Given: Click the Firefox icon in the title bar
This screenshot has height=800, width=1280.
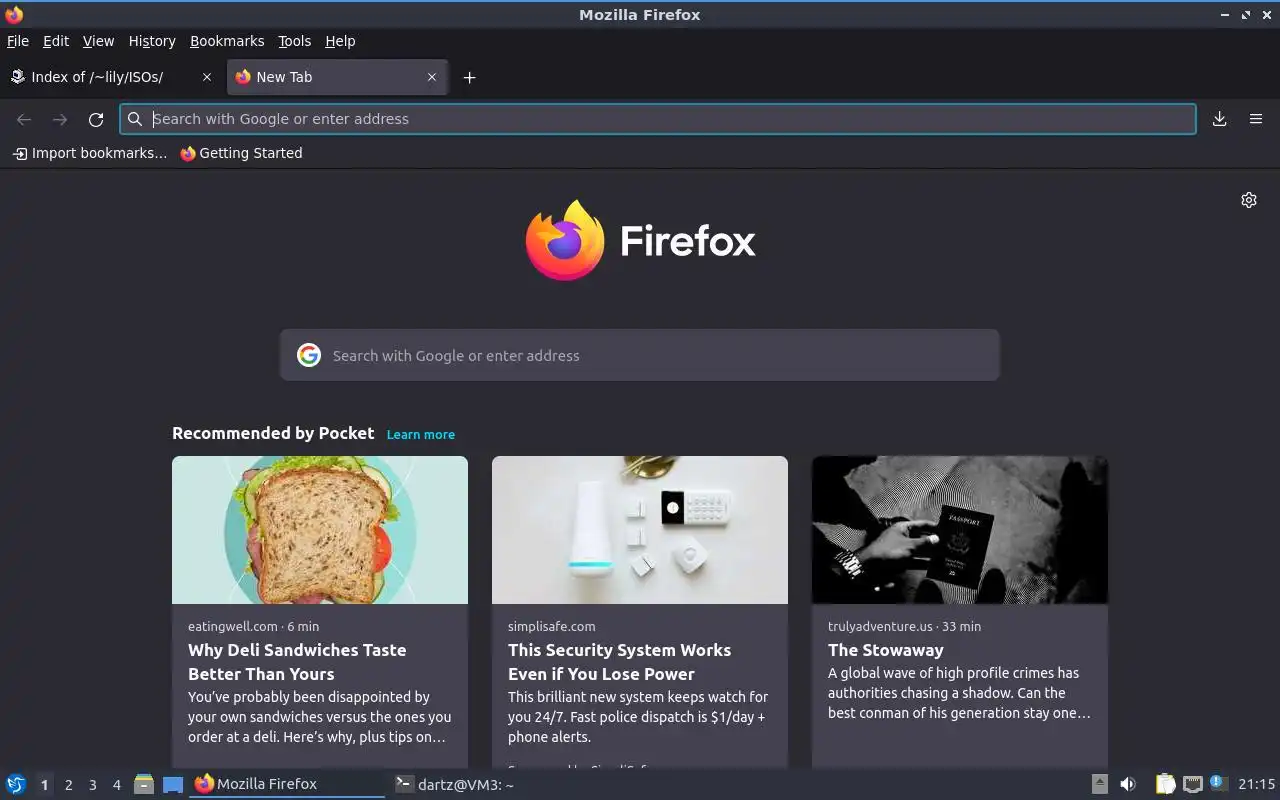Looking at the screenshot, I should point(14,14).
